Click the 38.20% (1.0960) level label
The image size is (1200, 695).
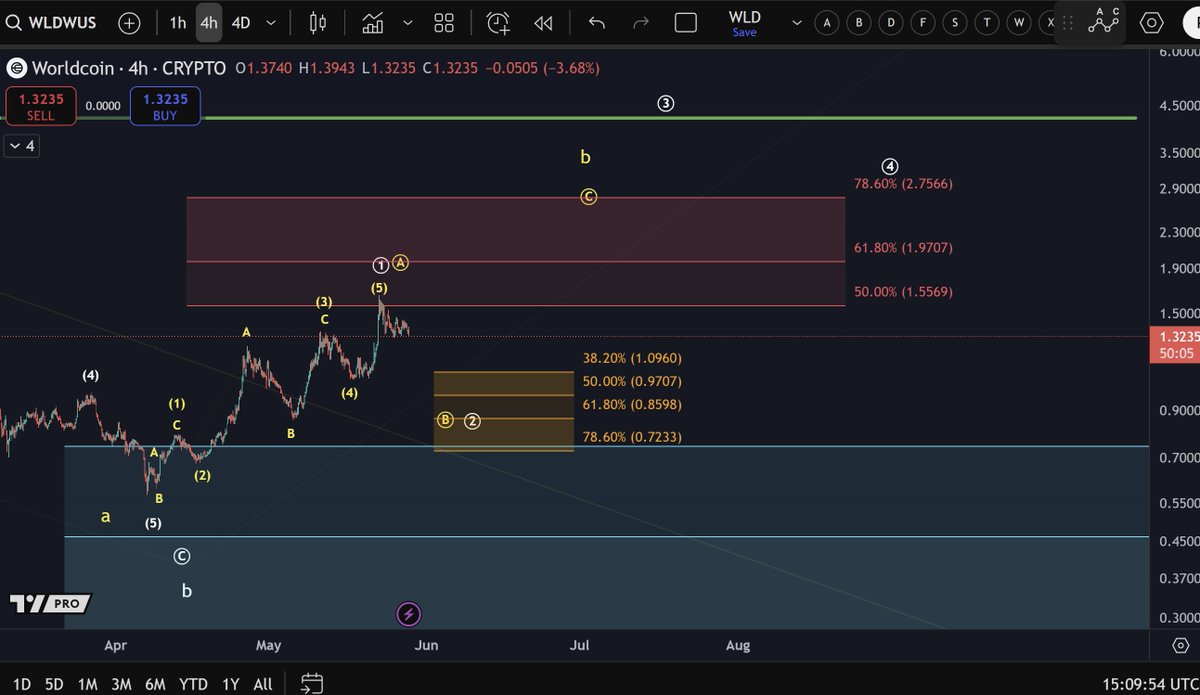coord(632,358)
